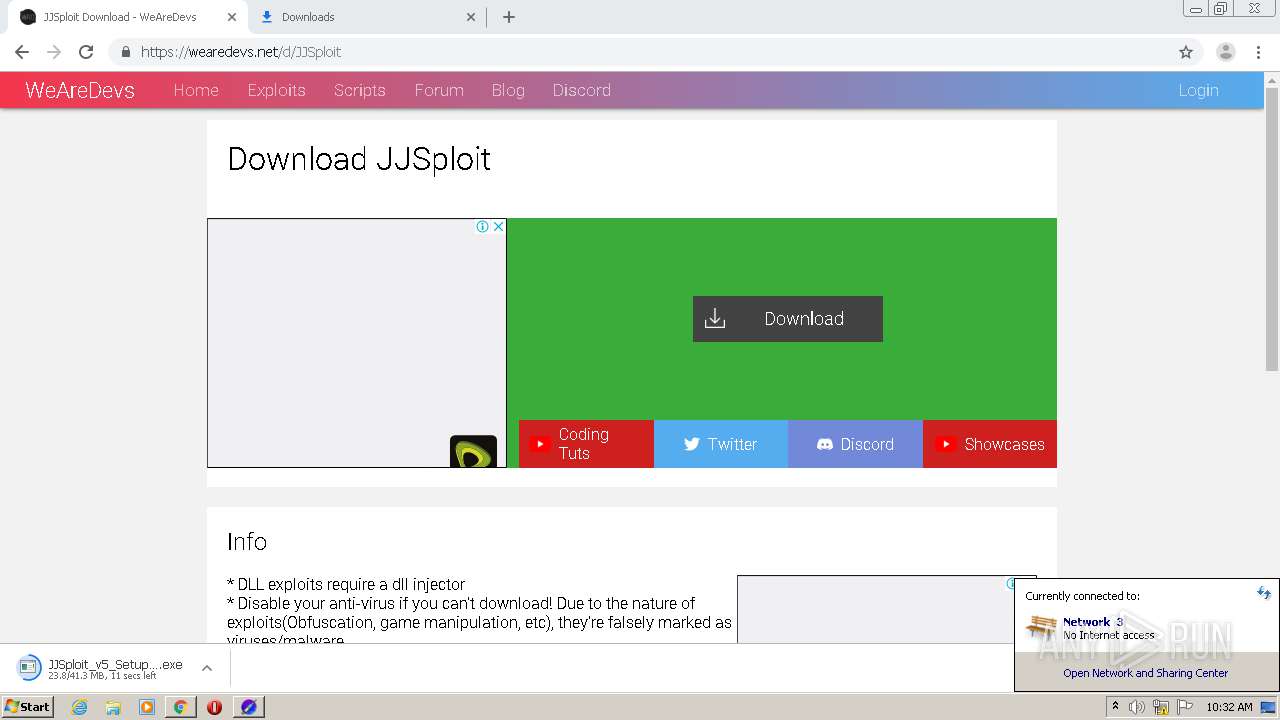Open the Chrome three-dot menu
Screen dimensions: 1280x720
1258,52
